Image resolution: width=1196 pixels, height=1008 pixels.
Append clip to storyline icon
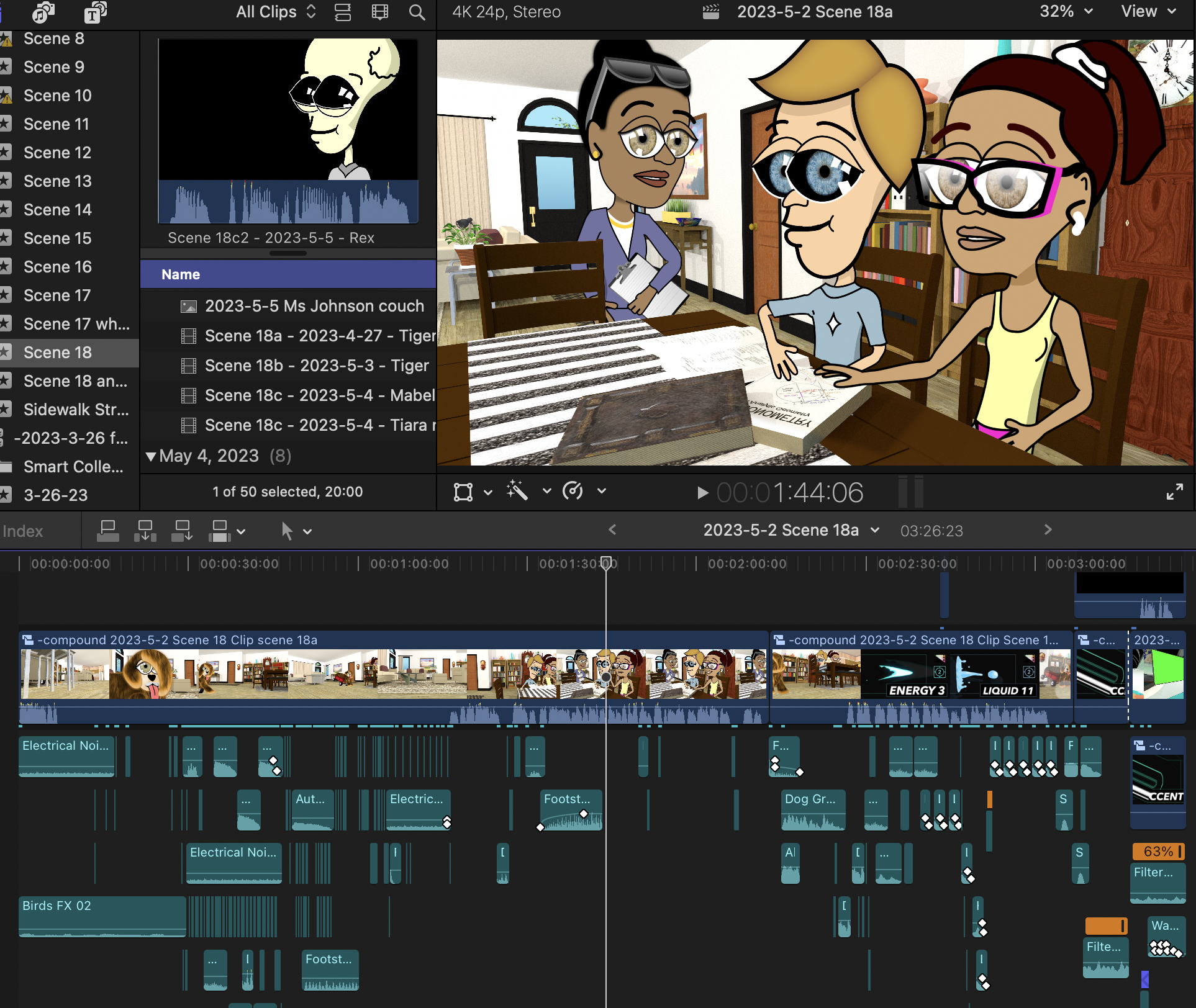tap(182, 531)
